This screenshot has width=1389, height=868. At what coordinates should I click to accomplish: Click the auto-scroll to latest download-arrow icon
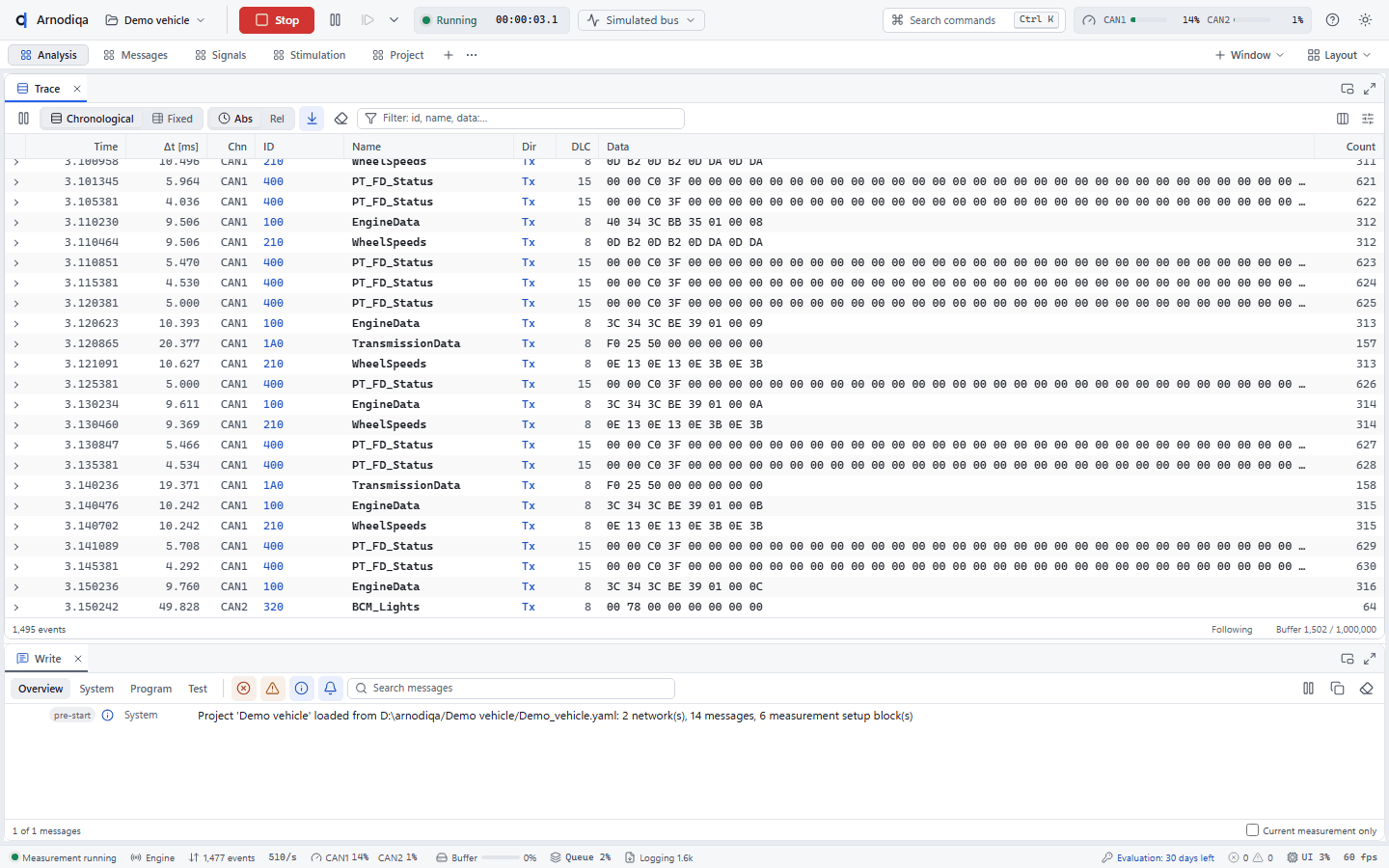[x=312, y=119]
